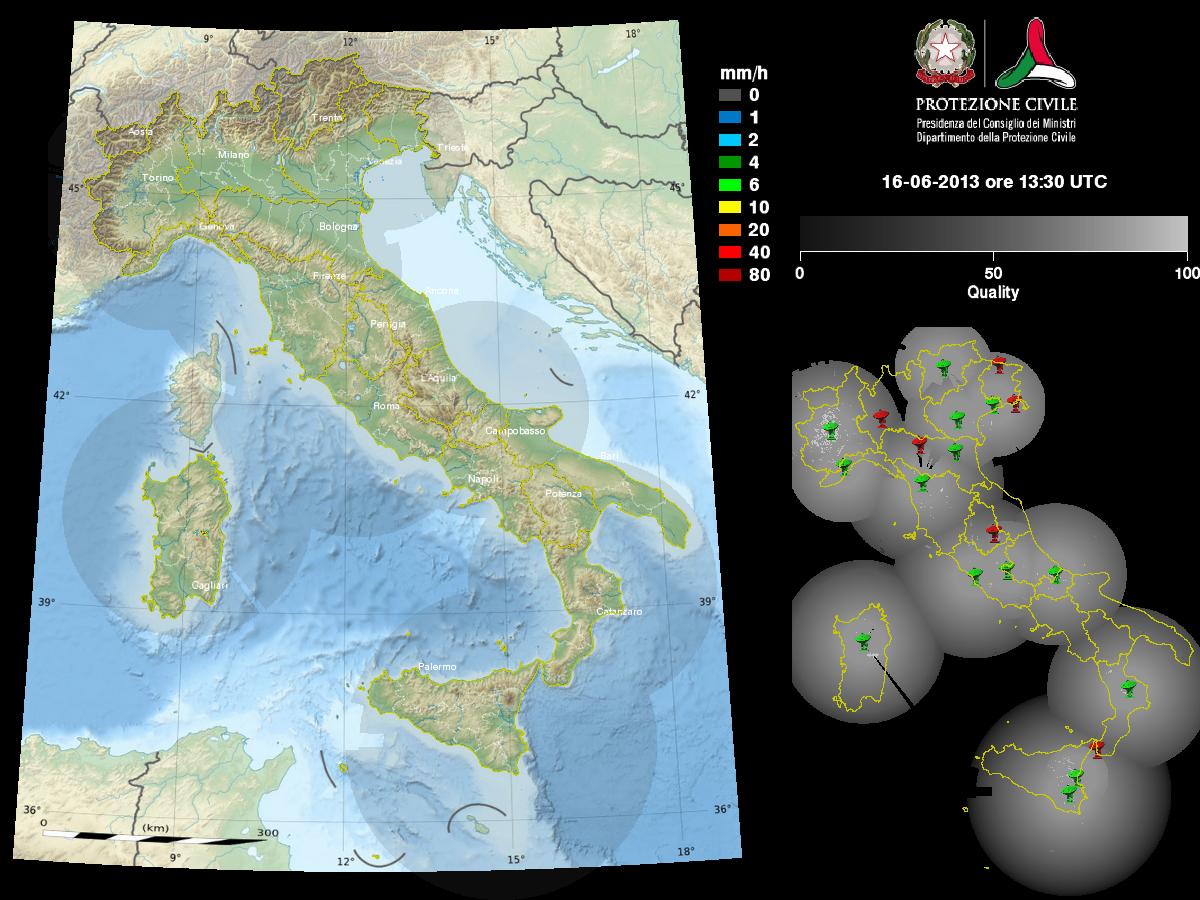
Task: Click the Palermo city label
Action: coord(436,666)
